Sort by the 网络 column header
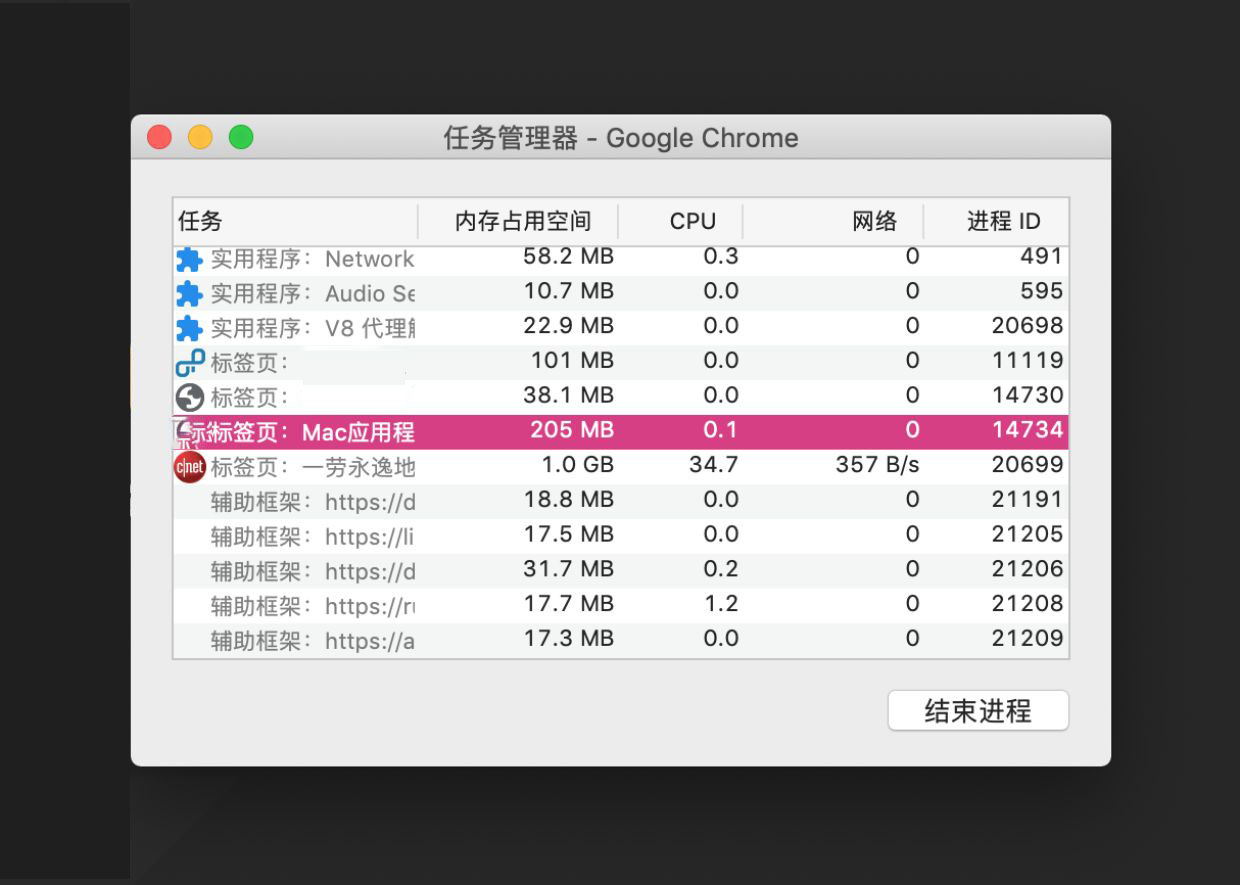Viewport: 1240px width, 885px height. click(x=834, y=221)
